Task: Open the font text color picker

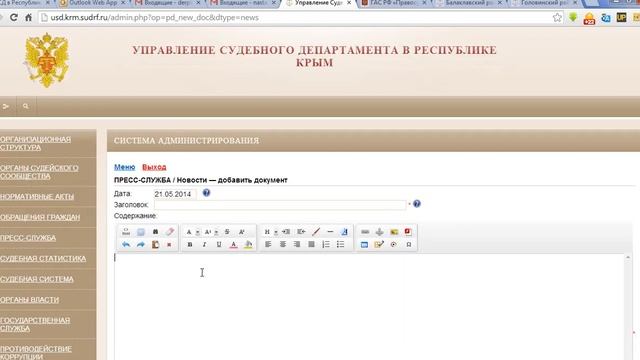Action: click(x=233, y=244)
